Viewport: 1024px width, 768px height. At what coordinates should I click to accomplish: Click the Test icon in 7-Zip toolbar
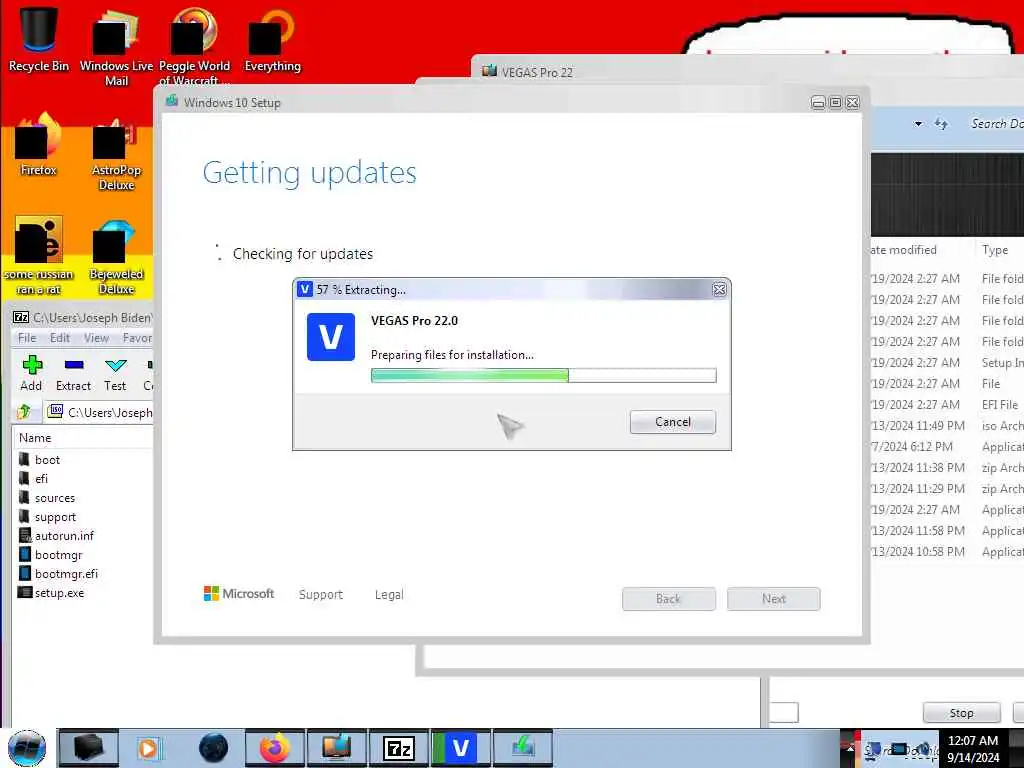(x=115, y=374)
